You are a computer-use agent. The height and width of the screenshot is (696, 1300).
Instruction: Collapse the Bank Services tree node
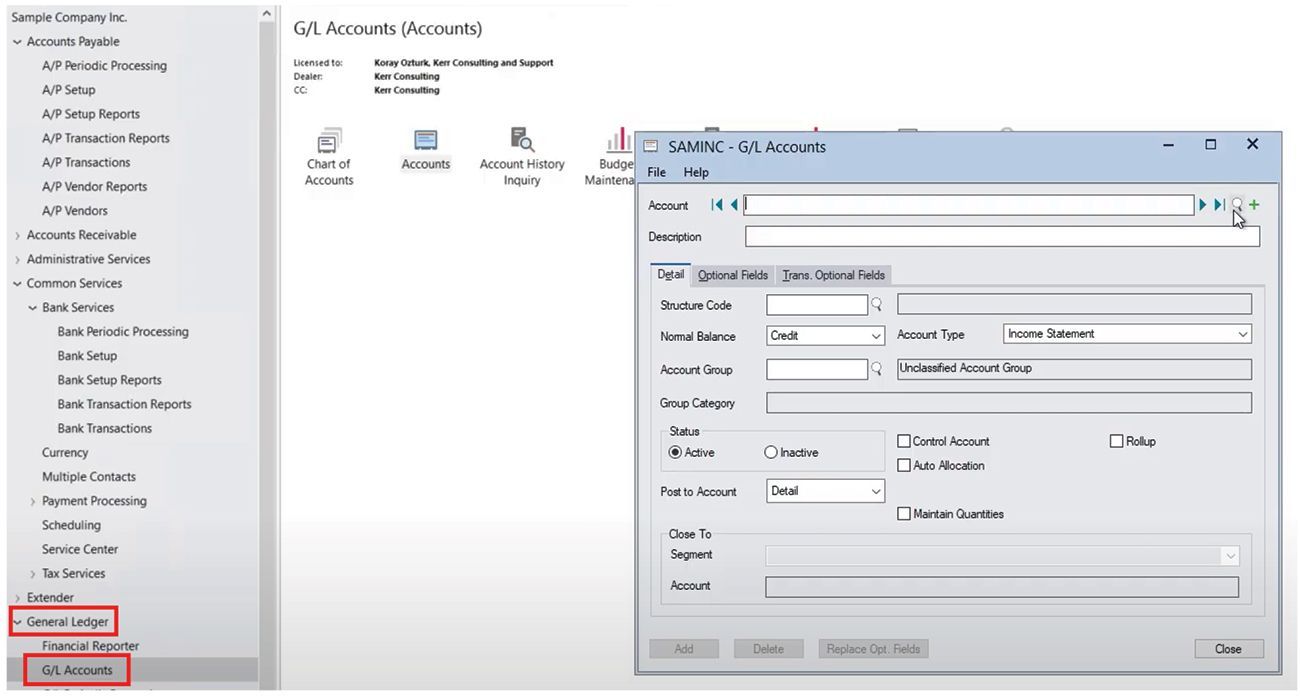(33, 308)
